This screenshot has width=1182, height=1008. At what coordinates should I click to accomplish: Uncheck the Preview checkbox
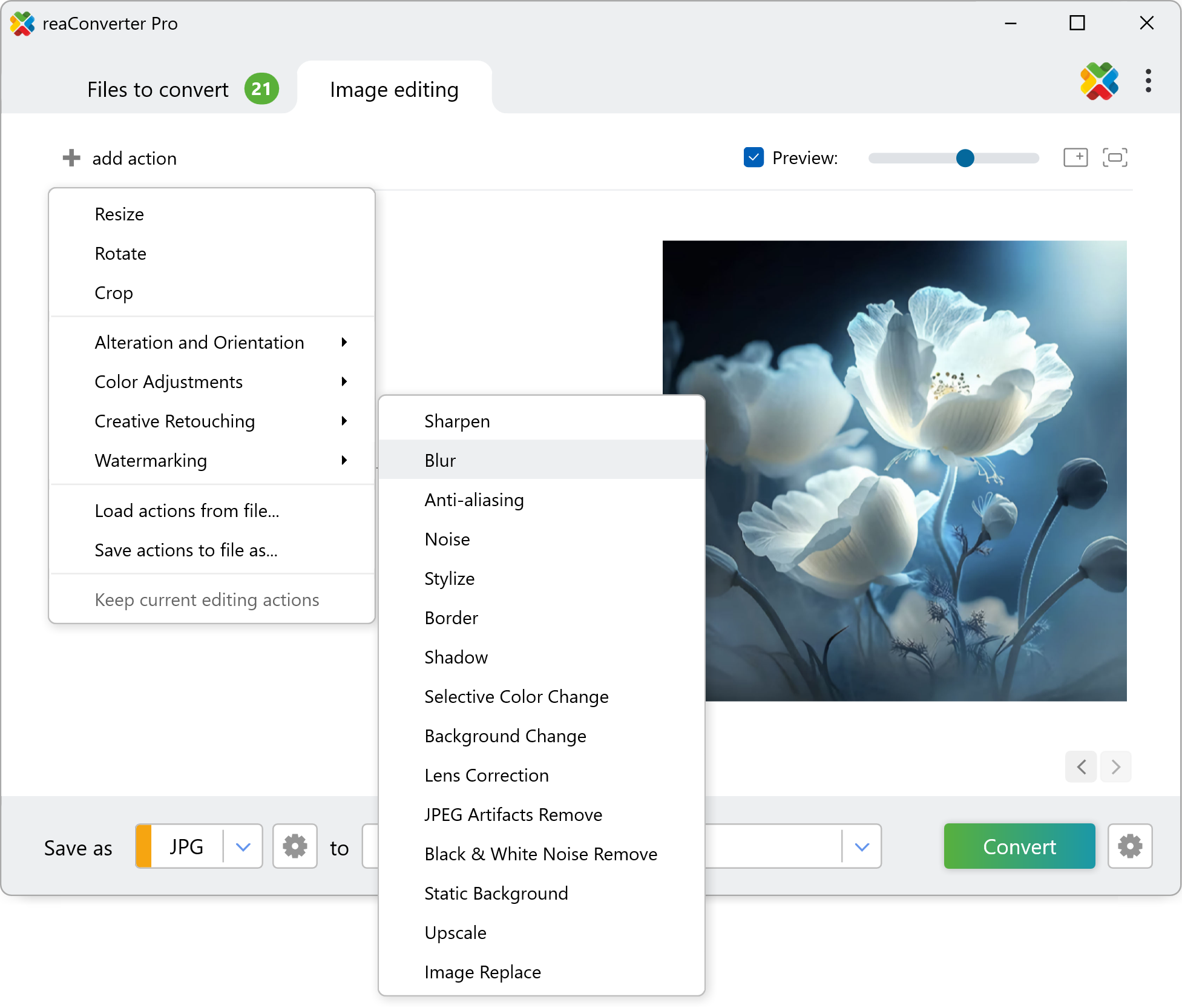(754, 157)
